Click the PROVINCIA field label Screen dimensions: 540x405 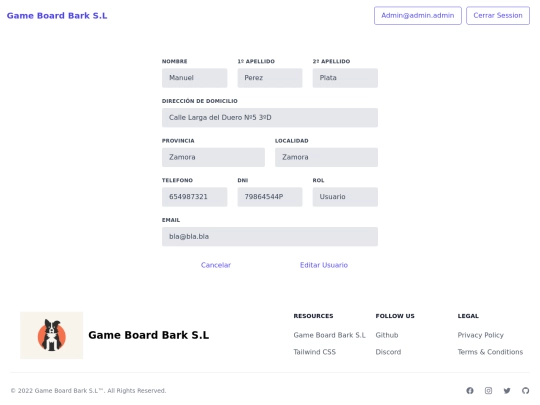pyautogui.click(x=178, y=141)
